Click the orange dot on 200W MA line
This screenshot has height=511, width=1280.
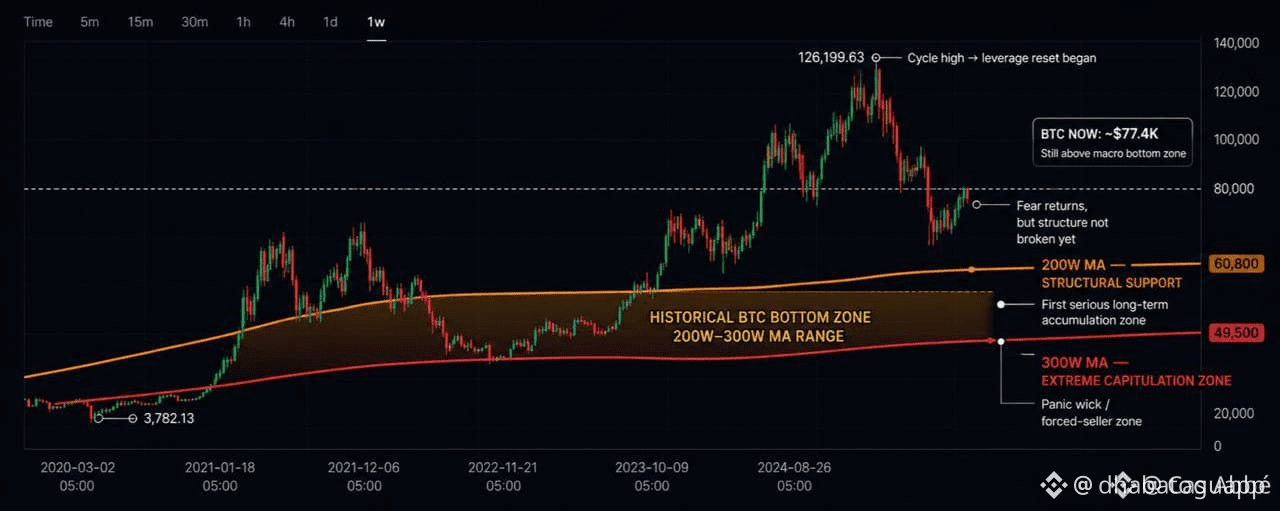tap(970, 270)
